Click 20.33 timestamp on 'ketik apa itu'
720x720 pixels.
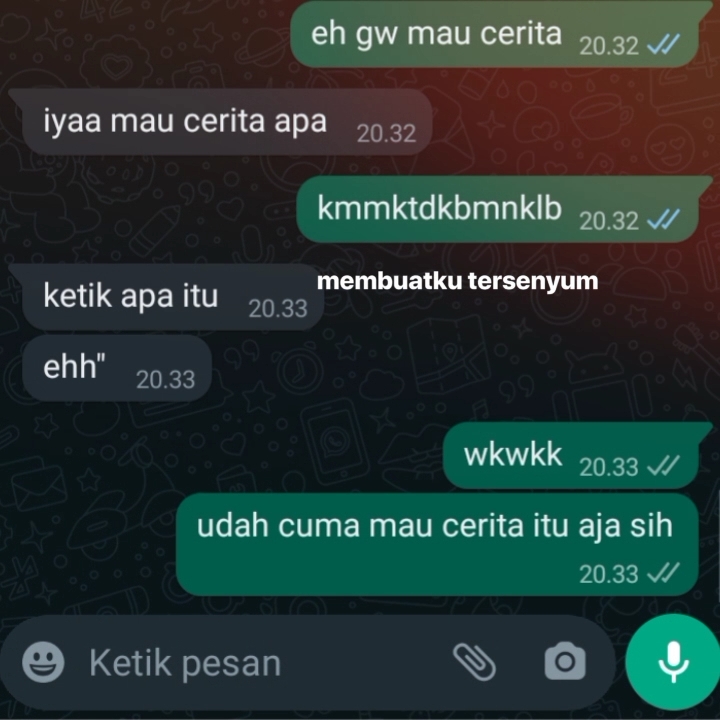[x=278, y=309]
